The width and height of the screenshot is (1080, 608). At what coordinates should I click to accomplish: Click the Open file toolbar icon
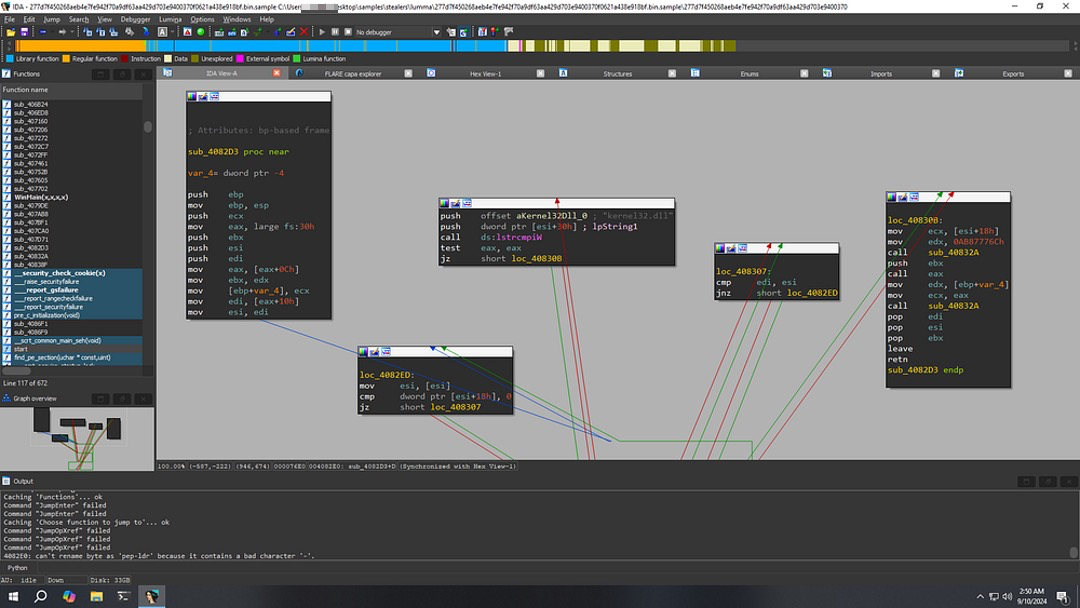[x=10, y=32]
